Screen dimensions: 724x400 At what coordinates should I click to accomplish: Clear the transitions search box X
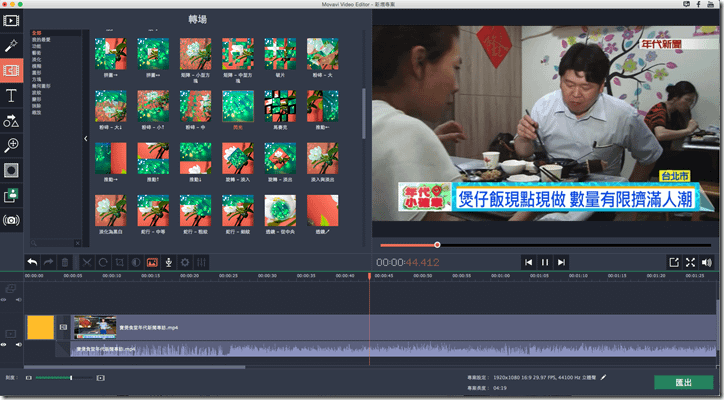[x=77, y=243]
